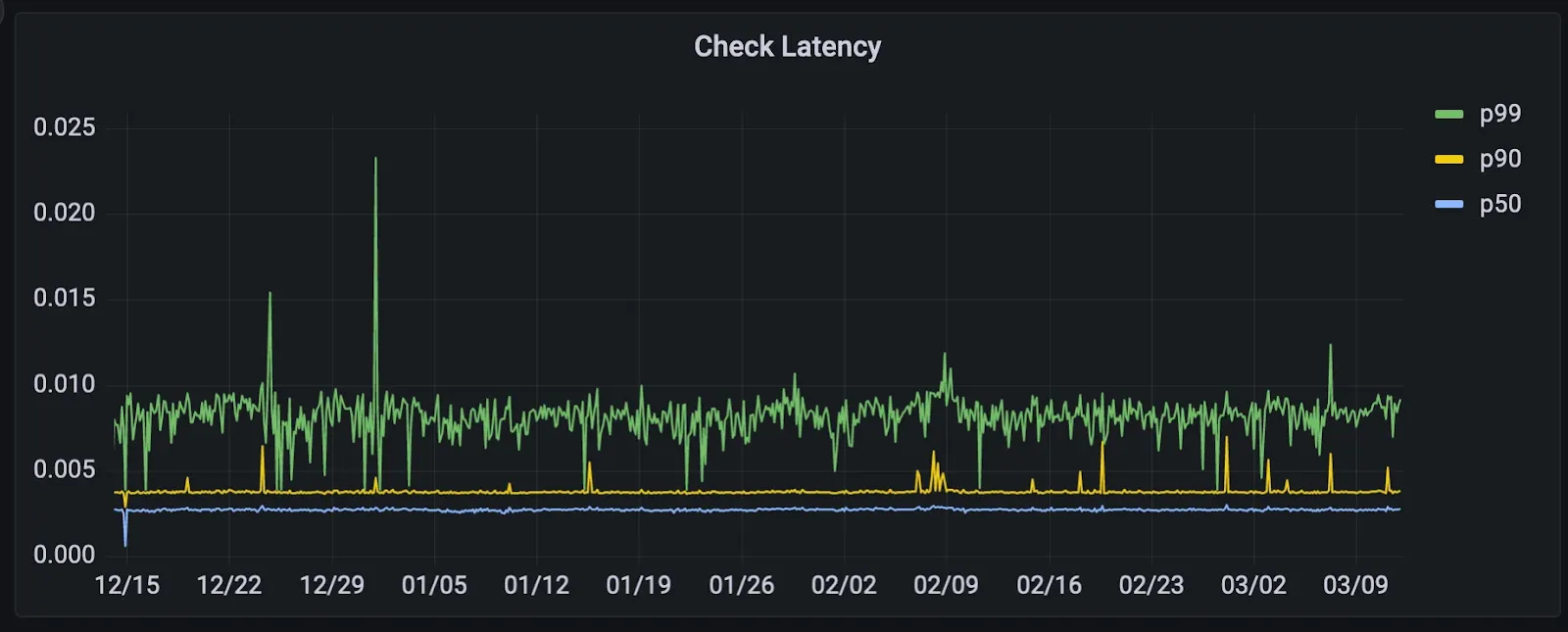Click the 02/23 x-axis date label
Image resolution: width=1568 pixels, height=632 pixels.
point(1151,585)
